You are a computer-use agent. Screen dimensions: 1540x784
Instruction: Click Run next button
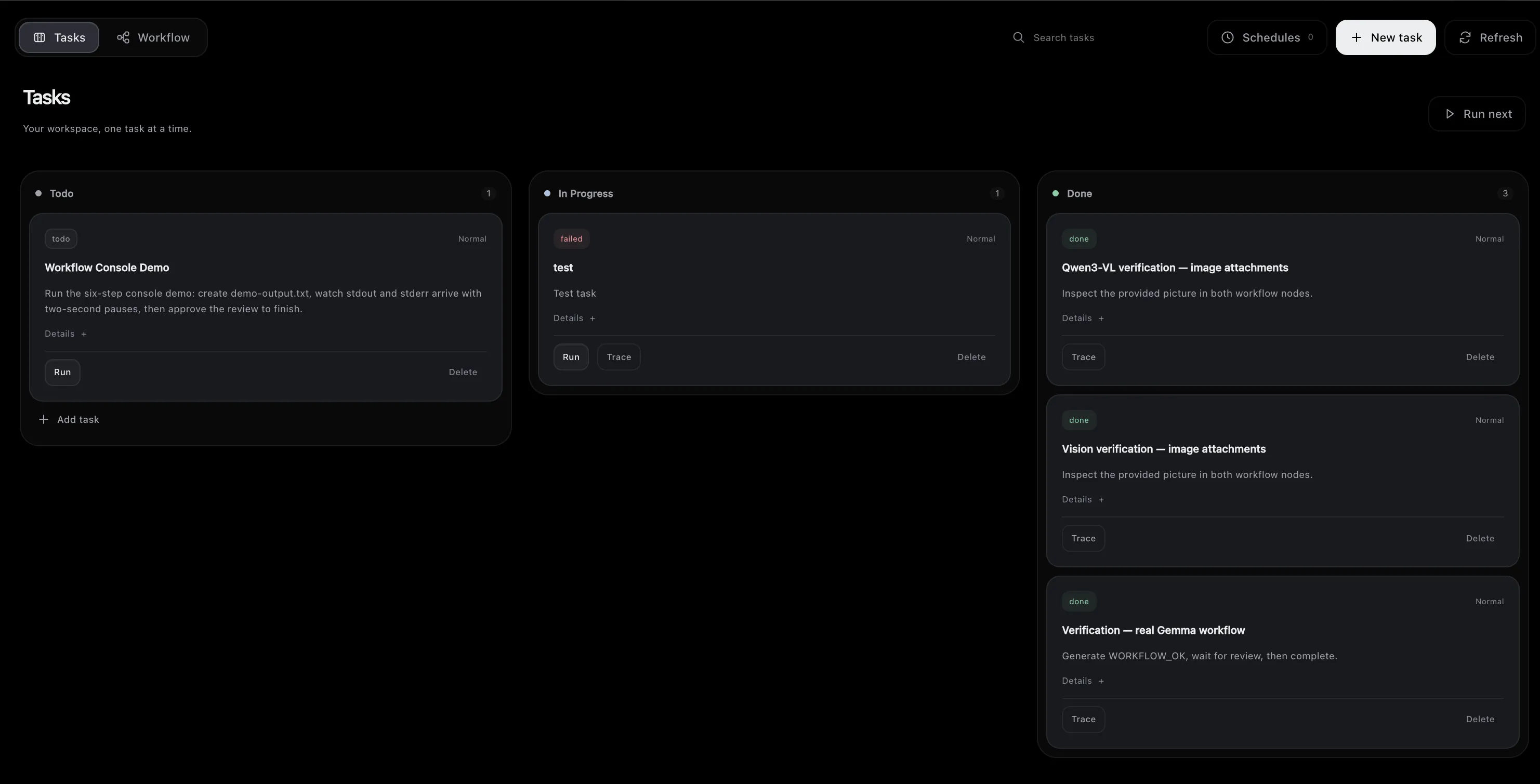(x=1477, y=114)
